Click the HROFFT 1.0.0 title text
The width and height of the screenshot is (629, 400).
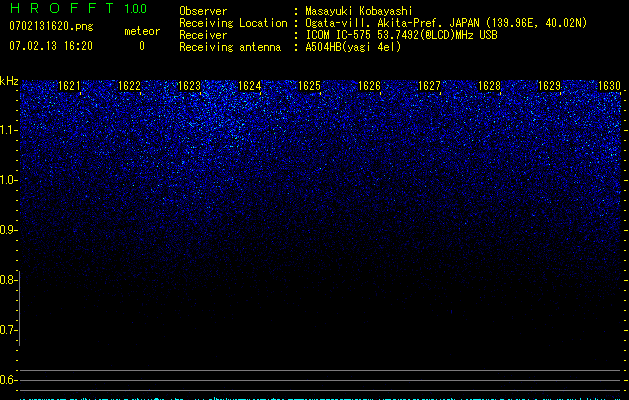pyautogui.click(x=78, y=8)
